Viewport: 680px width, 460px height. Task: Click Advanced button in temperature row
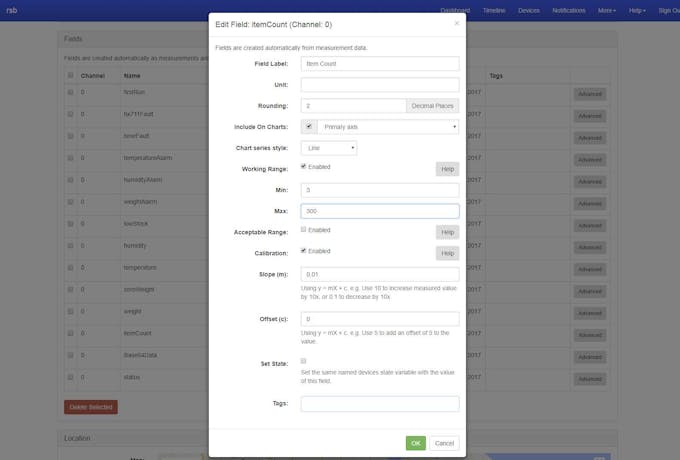coord(590,269)
